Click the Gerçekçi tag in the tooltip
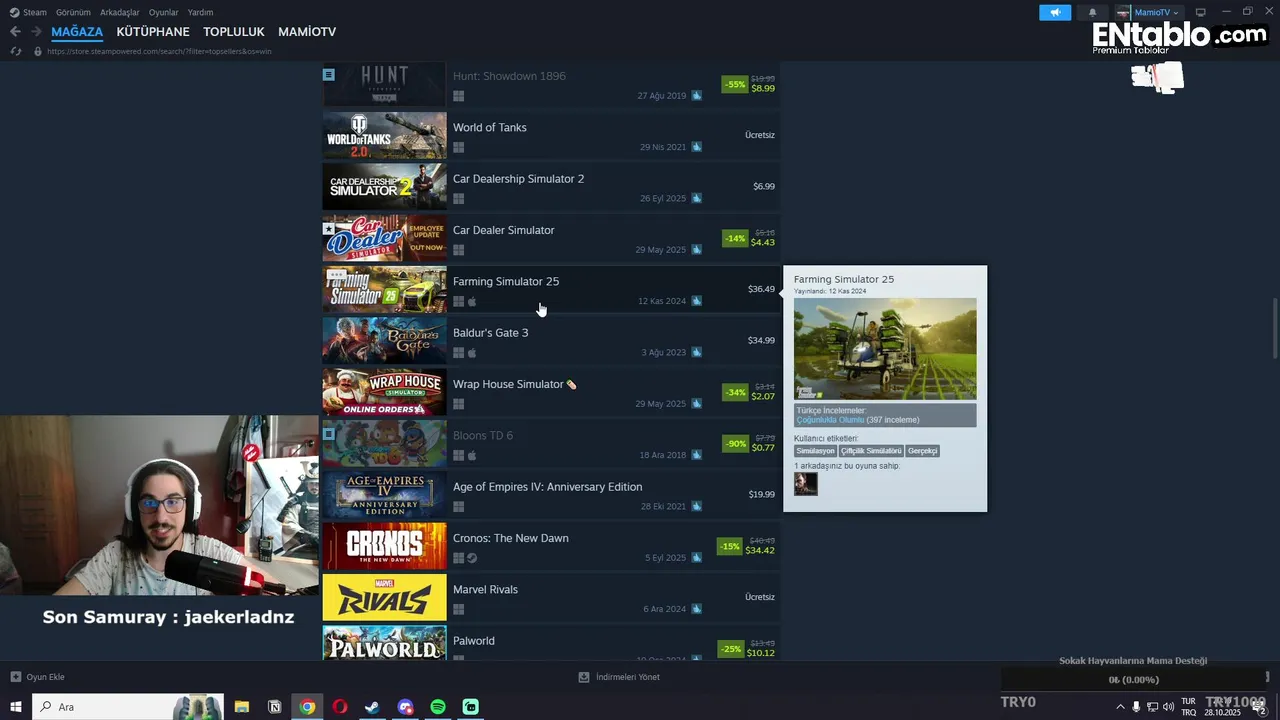This screenshot has width=1280, height=720. (x=923, y=451)
